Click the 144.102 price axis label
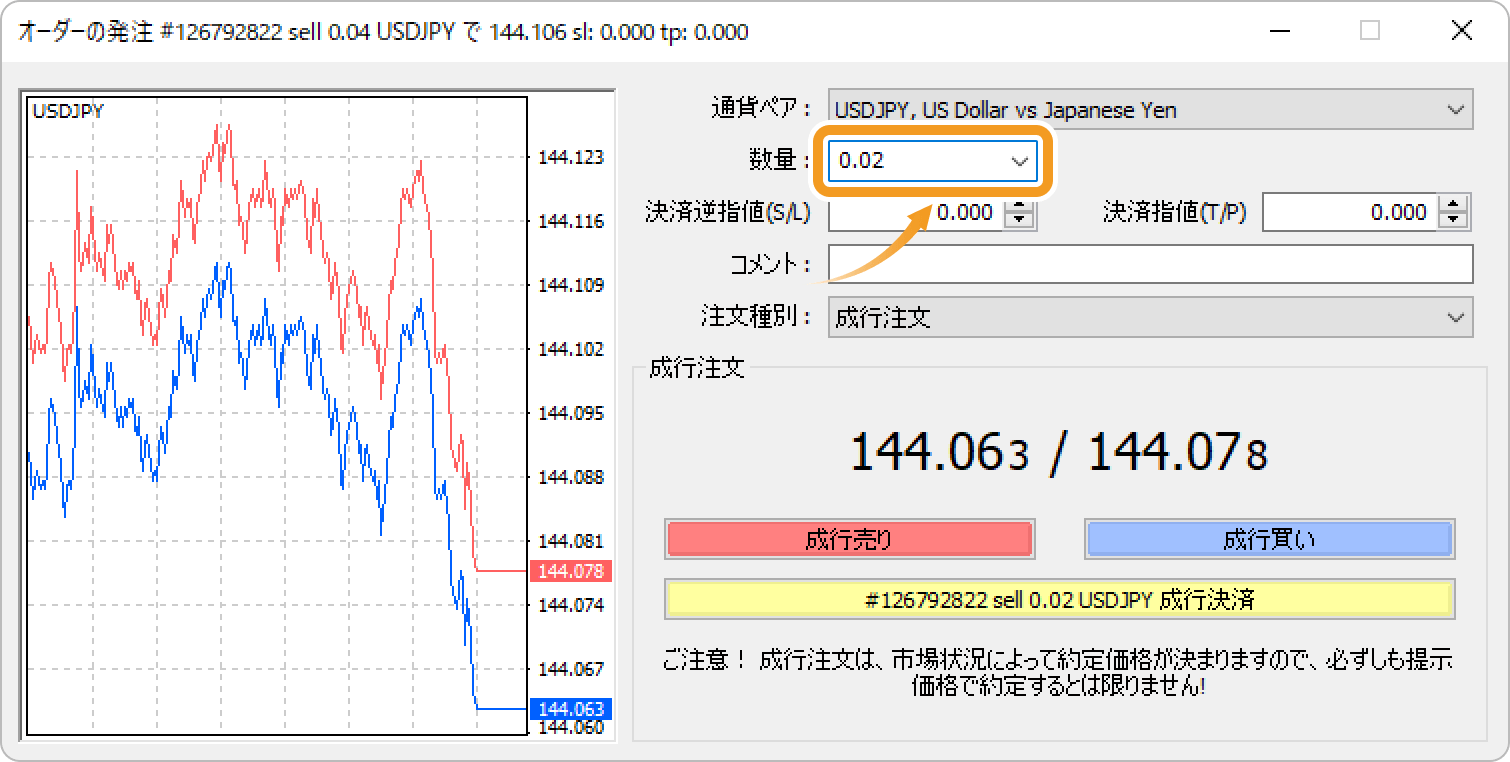The height and width of the screenshot is (762, 1510). [x=571, y=349]
